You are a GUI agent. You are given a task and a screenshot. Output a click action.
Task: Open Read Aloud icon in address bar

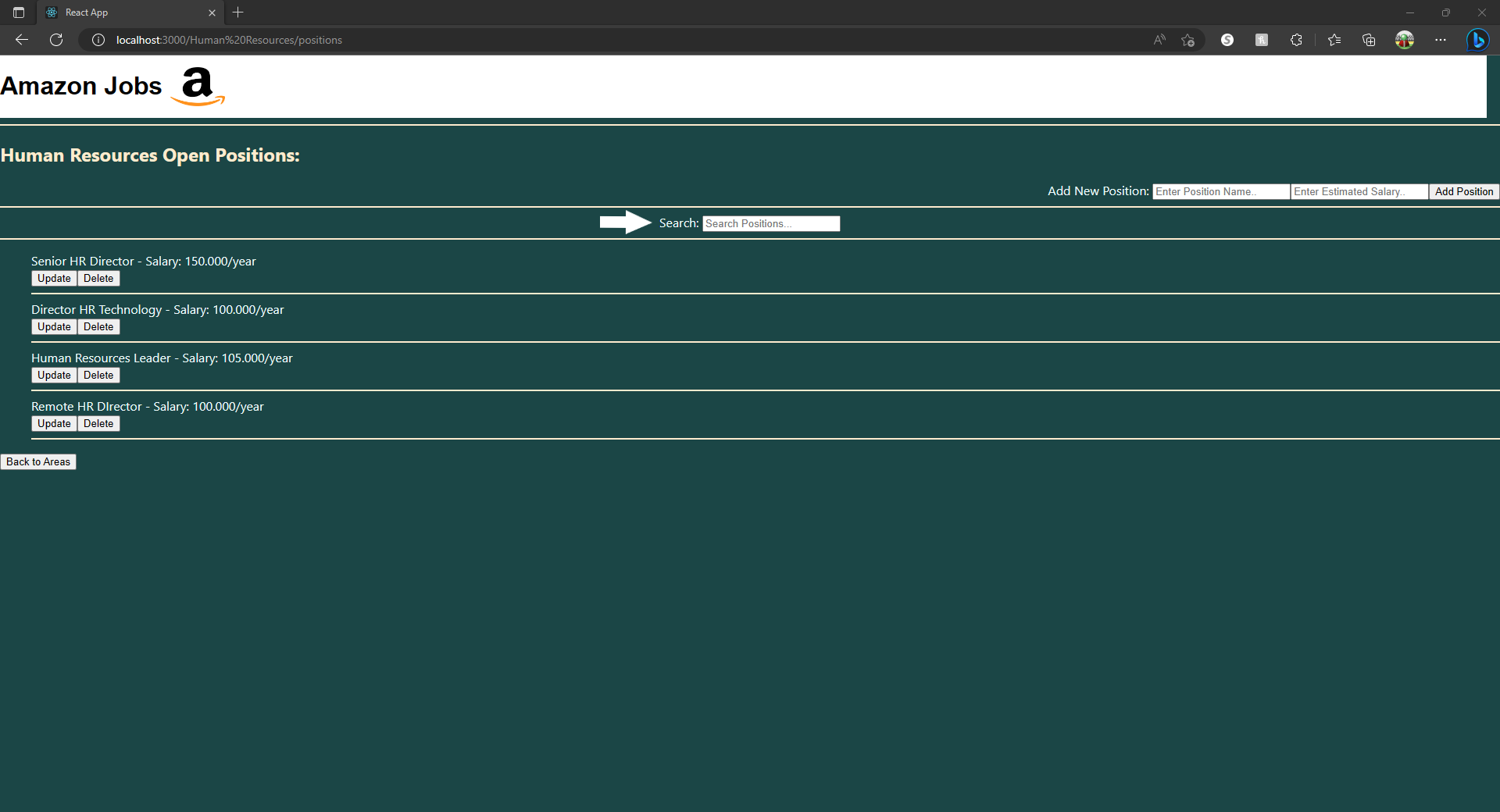point(1159,40)
